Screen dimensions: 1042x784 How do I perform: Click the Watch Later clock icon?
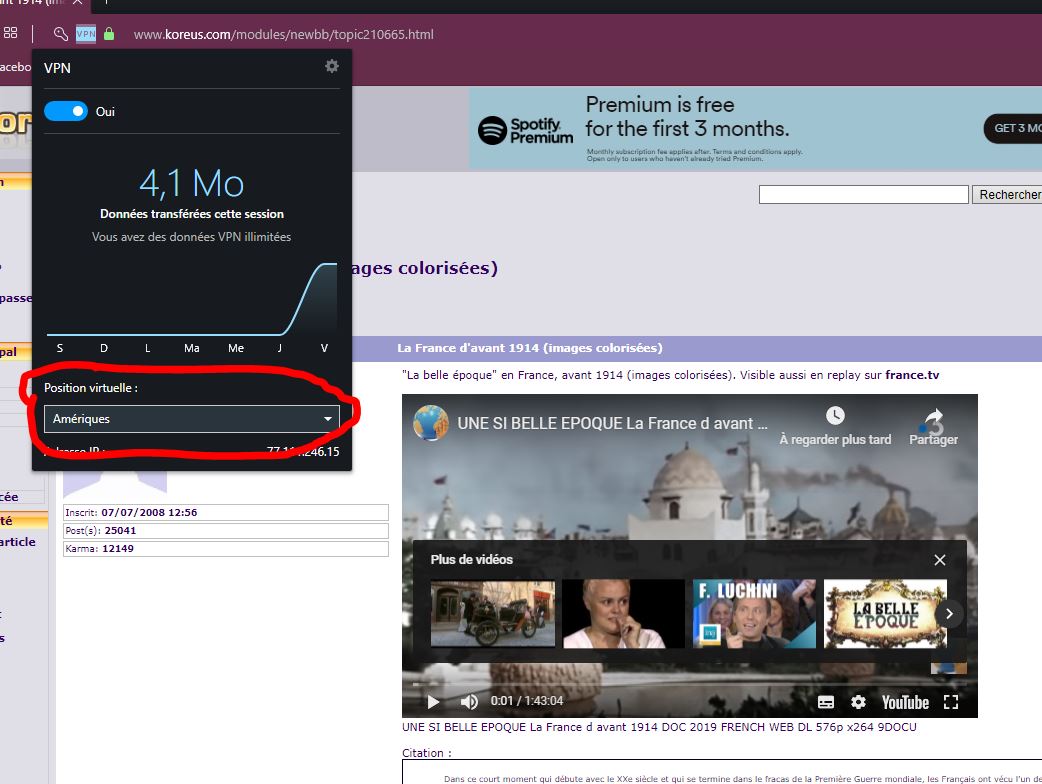[835, 416]
